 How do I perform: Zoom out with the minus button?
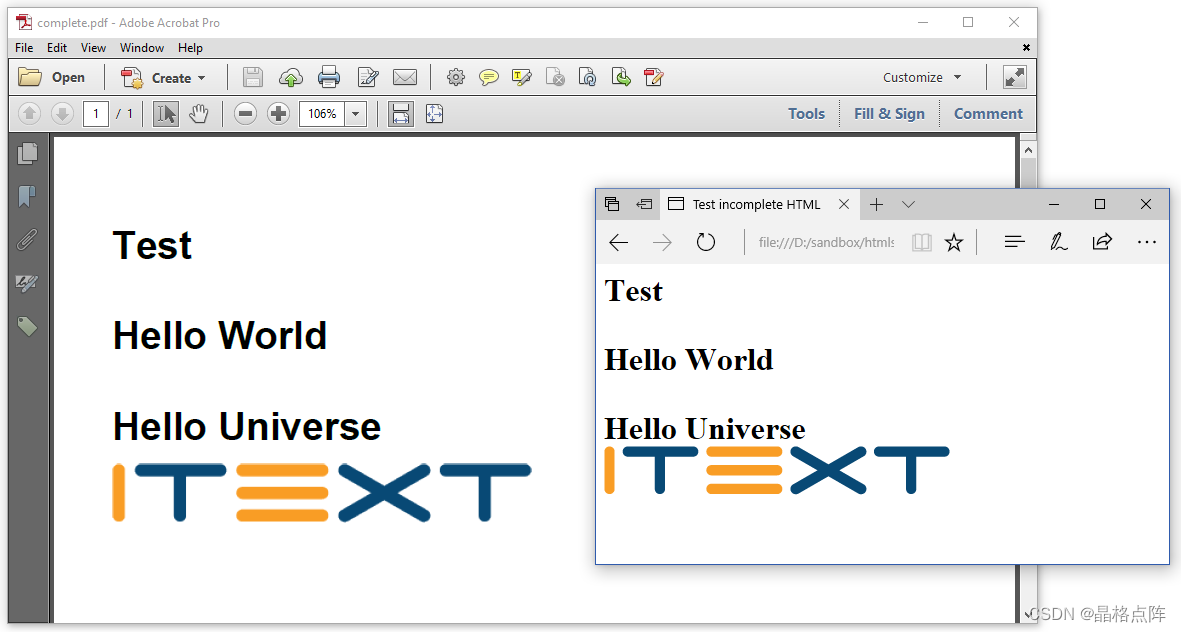246,114
